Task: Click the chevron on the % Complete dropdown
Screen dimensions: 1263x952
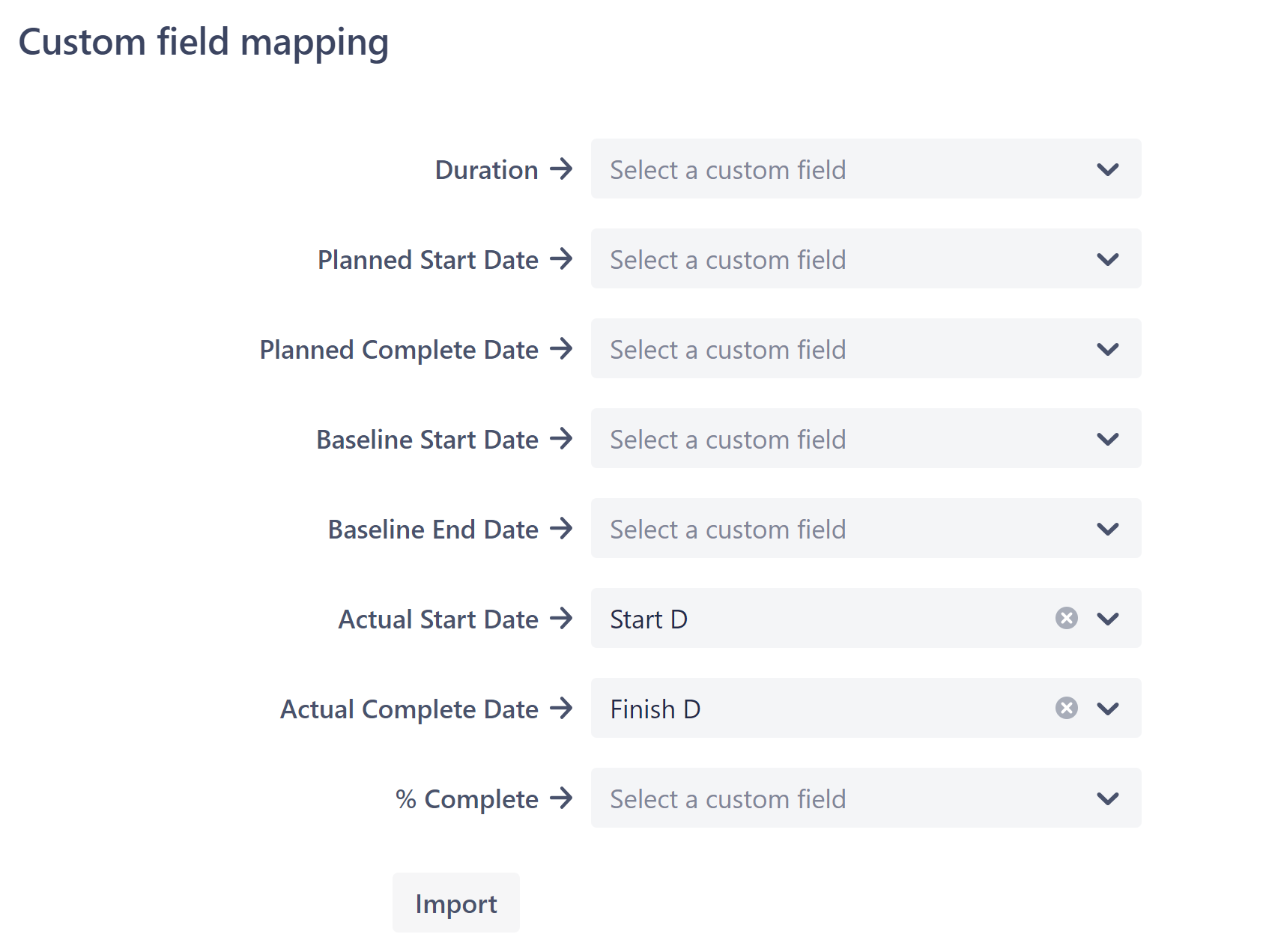Action: (x=1109, y=798)
